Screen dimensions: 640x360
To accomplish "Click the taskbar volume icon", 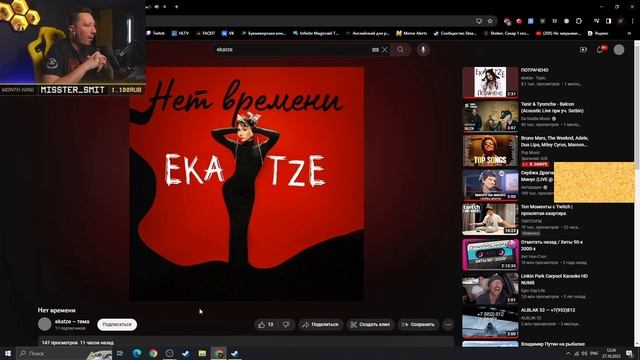I will [584, 353].
